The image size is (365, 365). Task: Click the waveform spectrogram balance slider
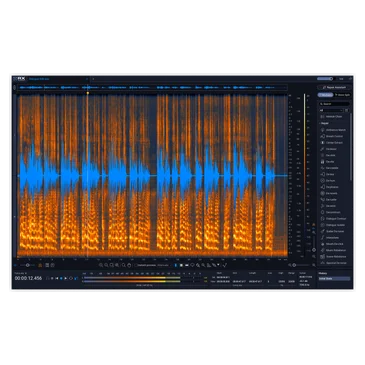tap(27, 265)
